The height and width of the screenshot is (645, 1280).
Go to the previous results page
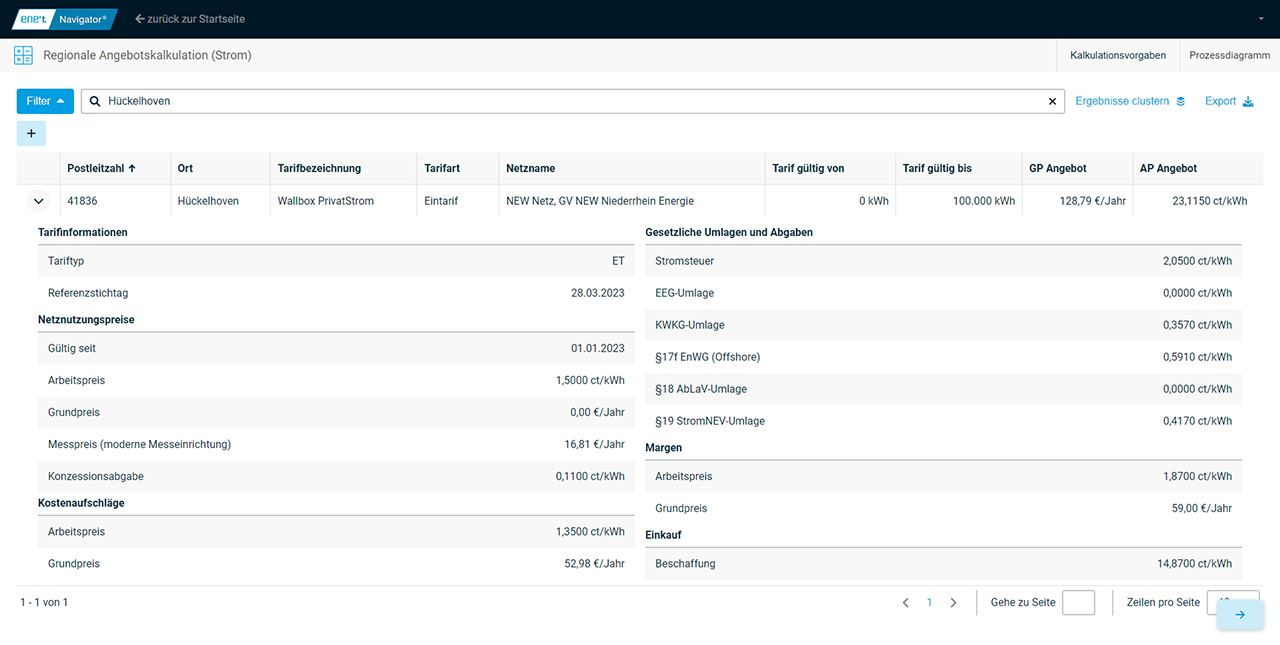906,603
